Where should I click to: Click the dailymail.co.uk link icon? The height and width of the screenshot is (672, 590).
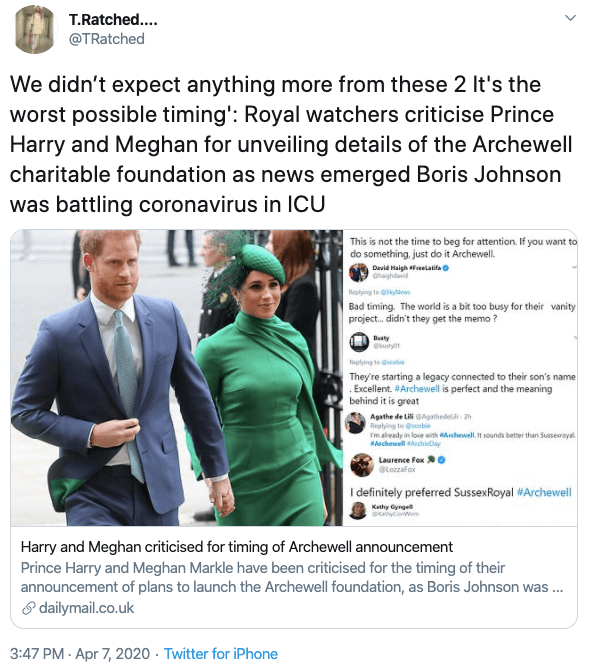click(x=28, y=608)
